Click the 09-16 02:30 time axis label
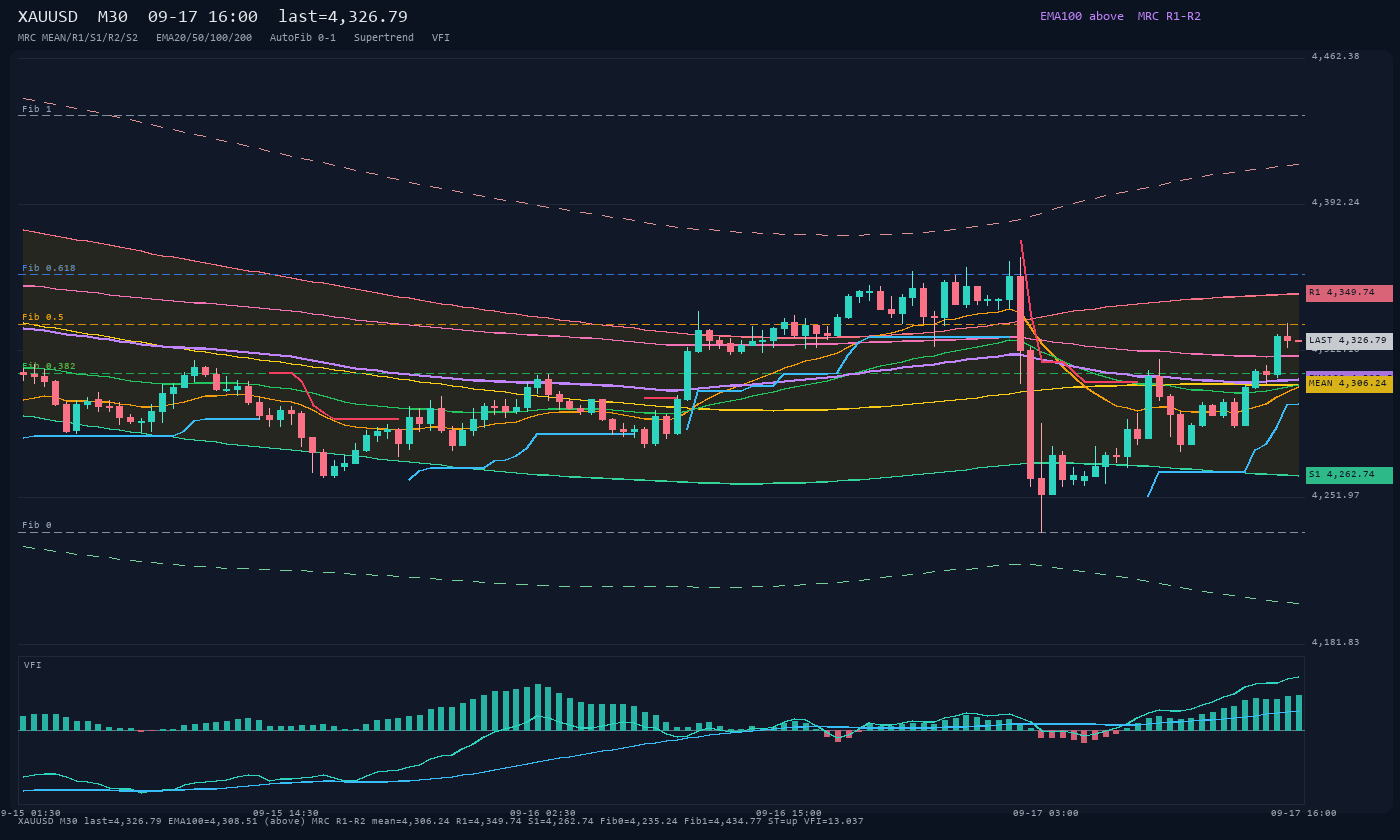The height and width of the screenshot is (840, 1400). pos(543,813)
